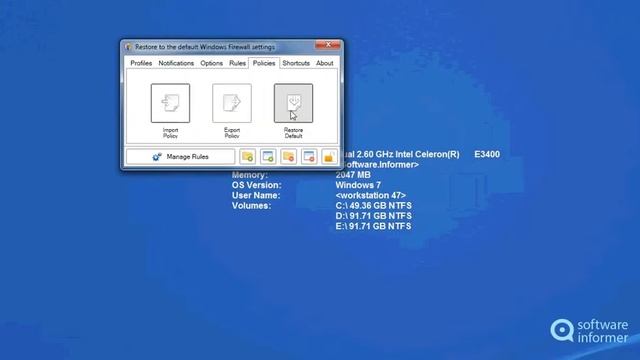Switch to the Options tab
The image size is (640, 360).
point(211,63)
